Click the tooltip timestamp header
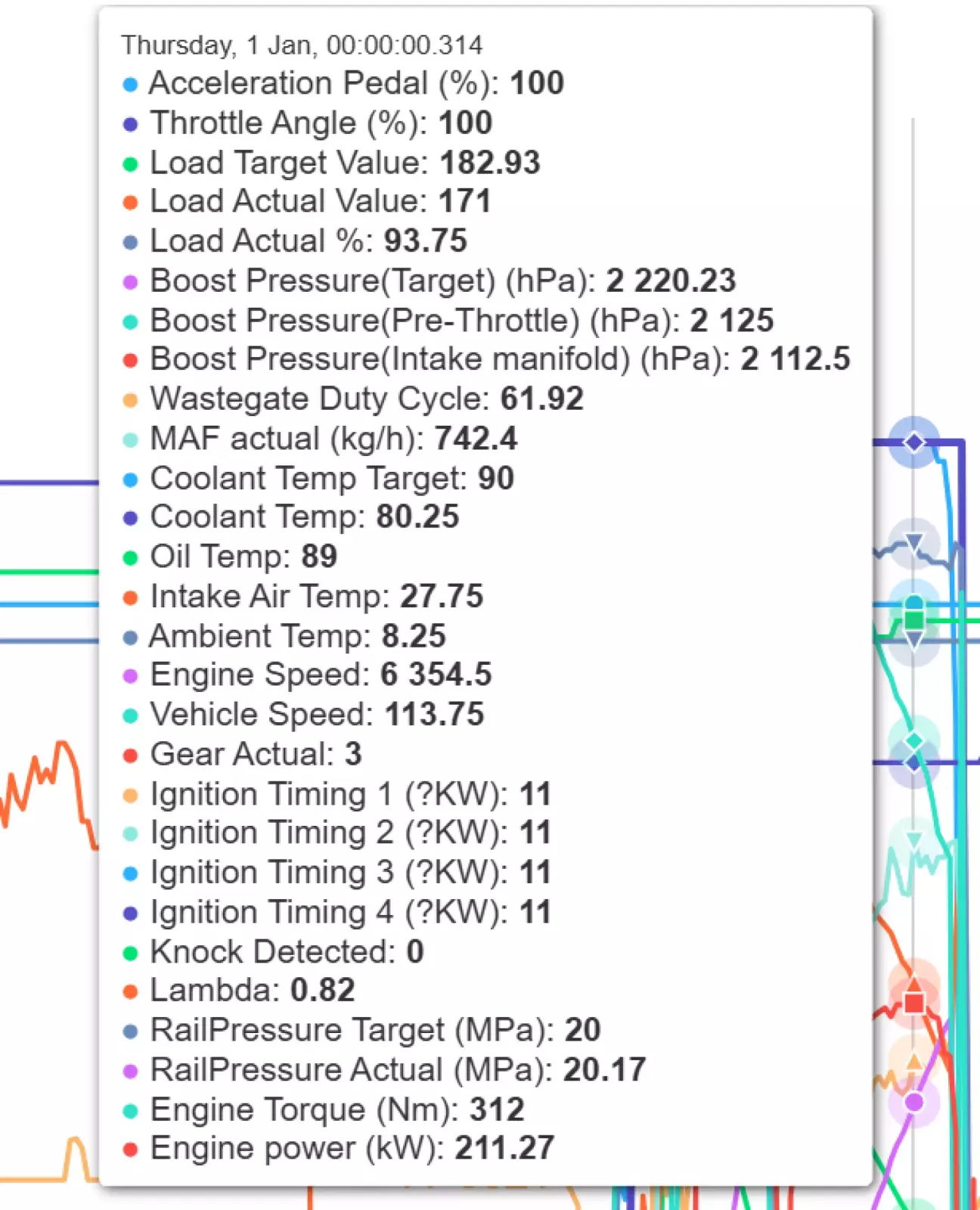This screenshot has width=980, height=1210. coord(302,45)
